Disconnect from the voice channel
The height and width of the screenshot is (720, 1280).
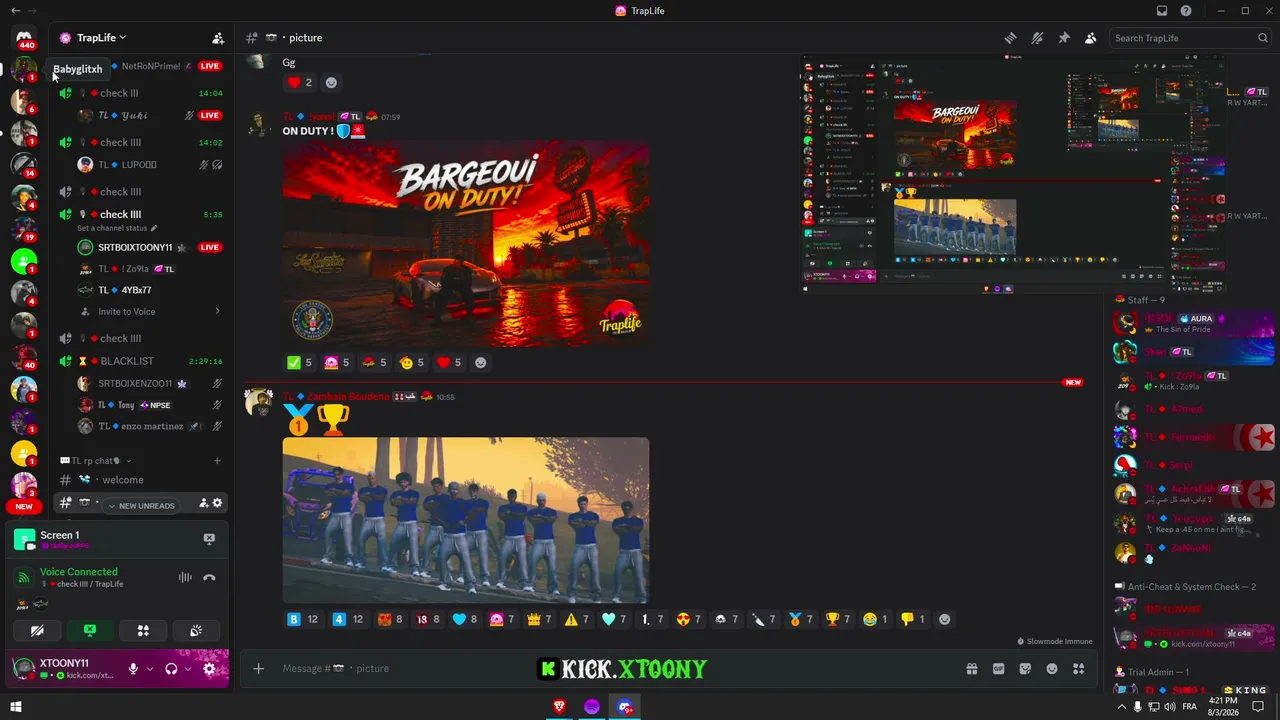pos(209,577)
